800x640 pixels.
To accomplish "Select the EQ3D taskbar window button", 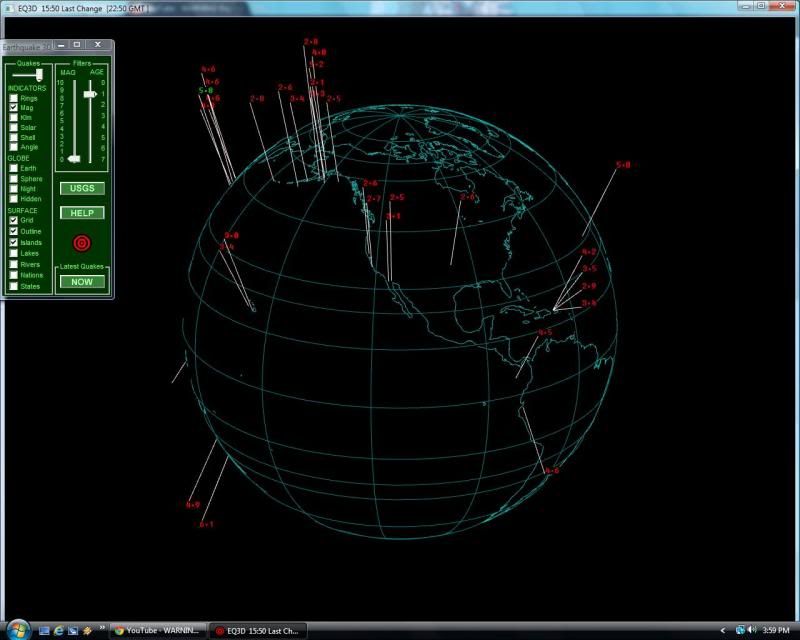I will 257,631.
